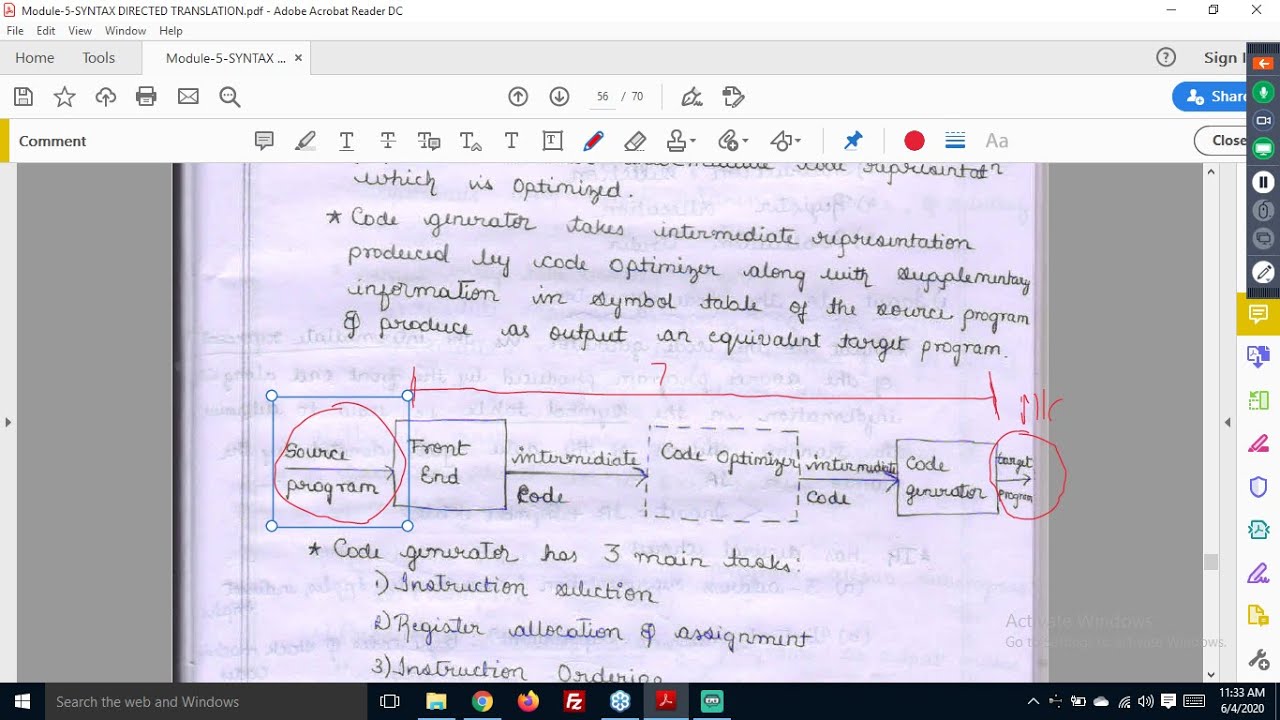Pause recording in the recorder panel
The width and height of the screenshot is (1280, 720).
coord(1263,182)
